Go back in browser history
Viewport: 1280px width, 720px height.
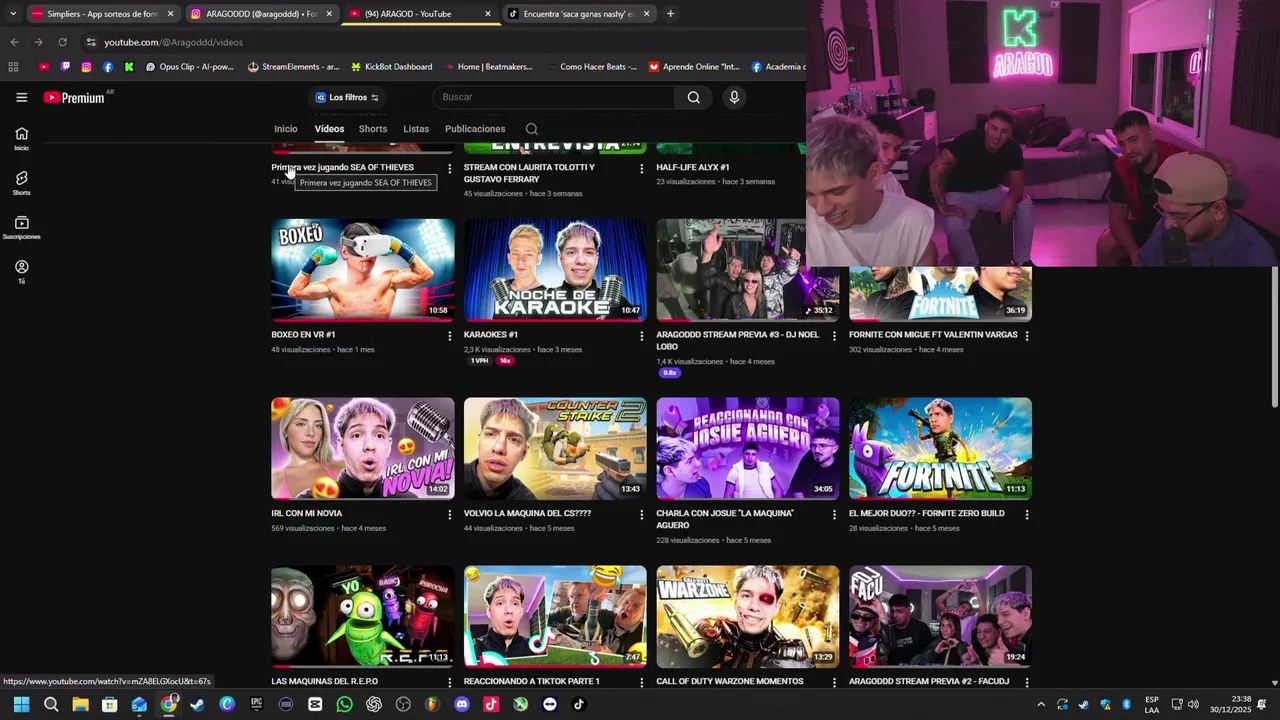[14, 42]
